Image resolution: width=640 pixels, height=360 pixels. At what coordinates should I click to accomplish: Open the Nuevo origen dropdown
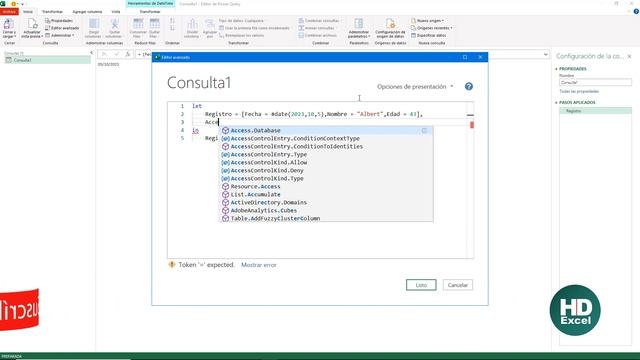coord(427,20)
